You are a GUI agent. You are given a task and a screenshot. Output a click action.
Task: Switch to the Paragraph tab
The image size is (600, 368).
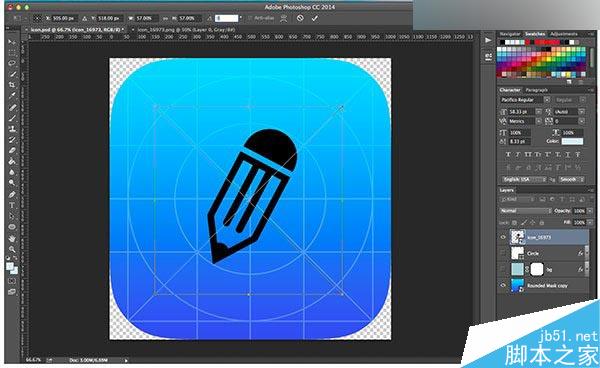pyautogui.click(x=536, y=90)
